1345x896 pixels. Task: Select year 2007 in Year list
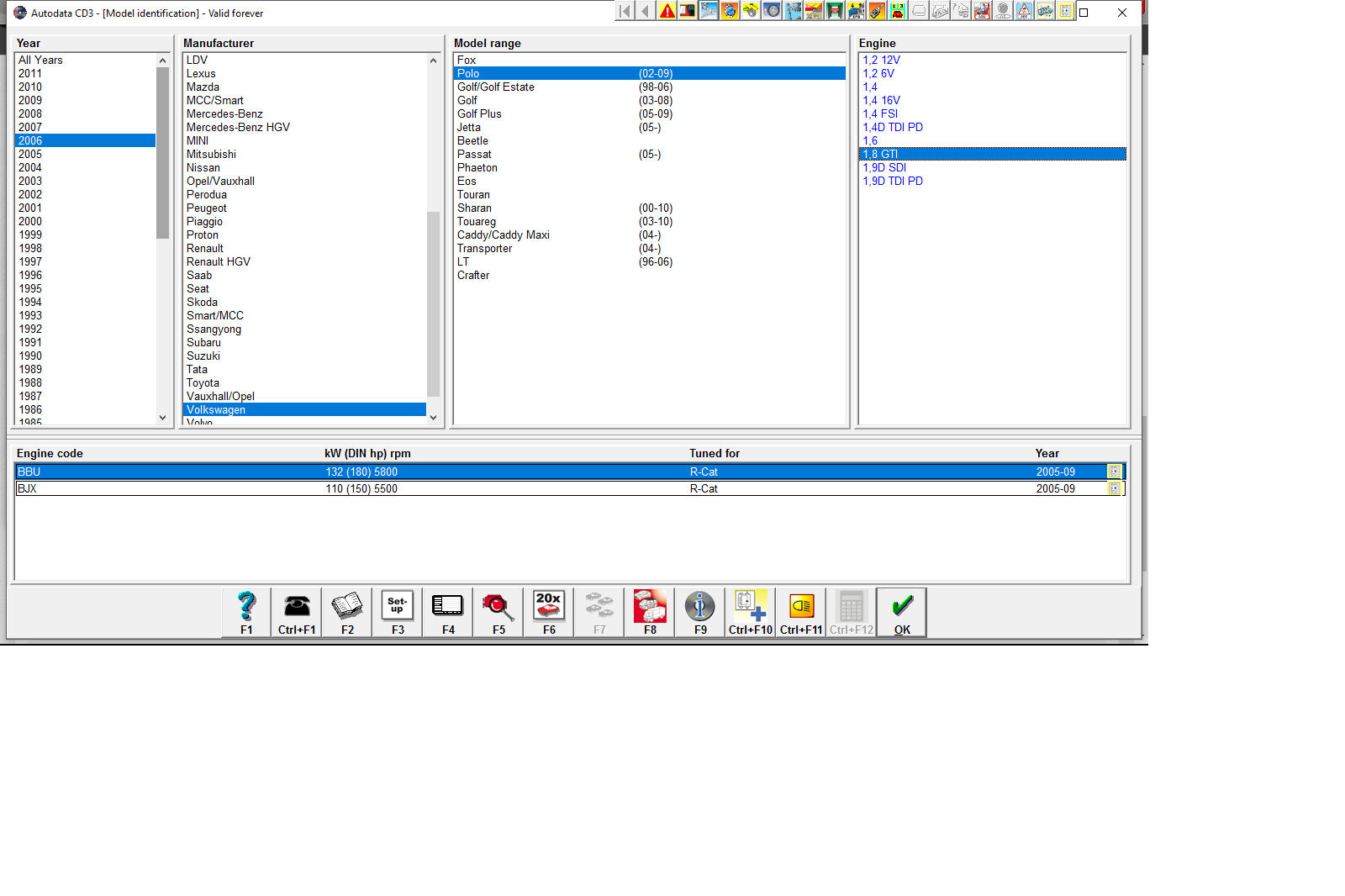[30, 127]
